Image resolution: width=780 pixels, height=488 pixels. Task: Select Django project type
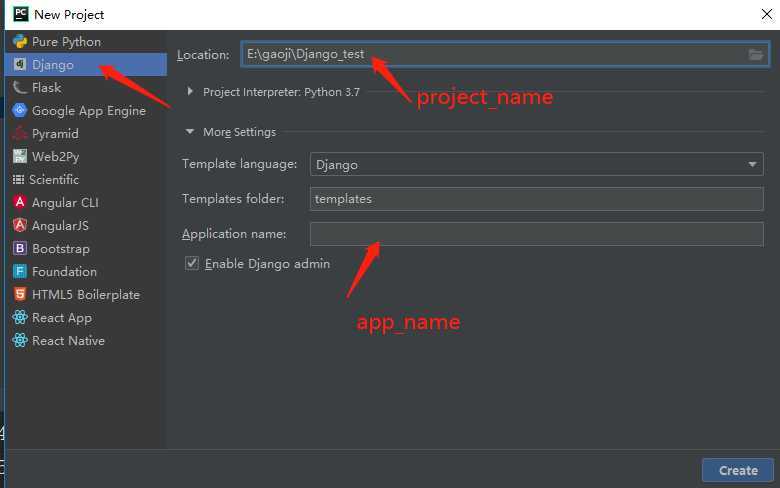[86, 64]
